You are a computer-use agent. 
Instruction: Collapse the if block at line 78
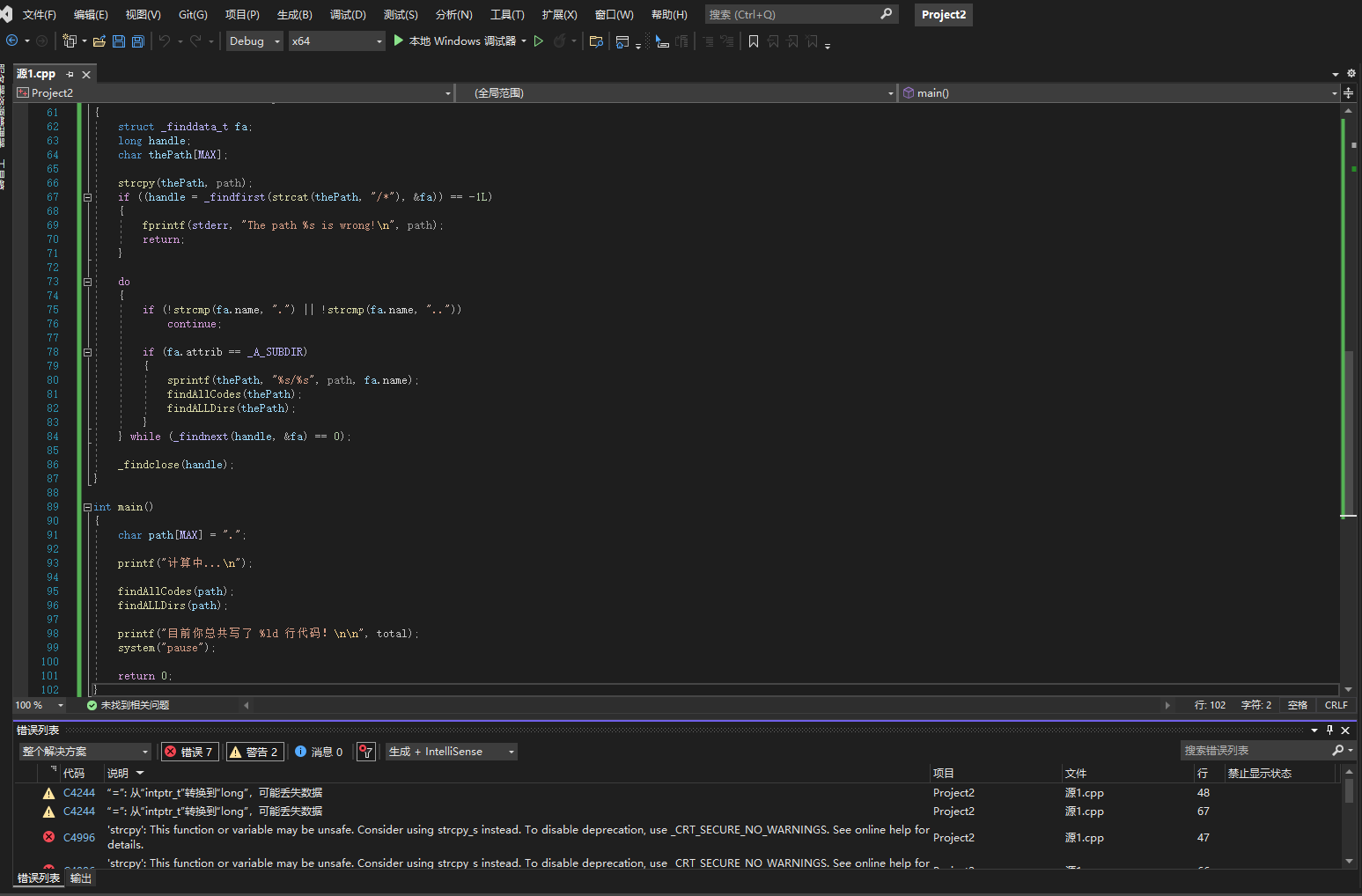pos(87,352)
